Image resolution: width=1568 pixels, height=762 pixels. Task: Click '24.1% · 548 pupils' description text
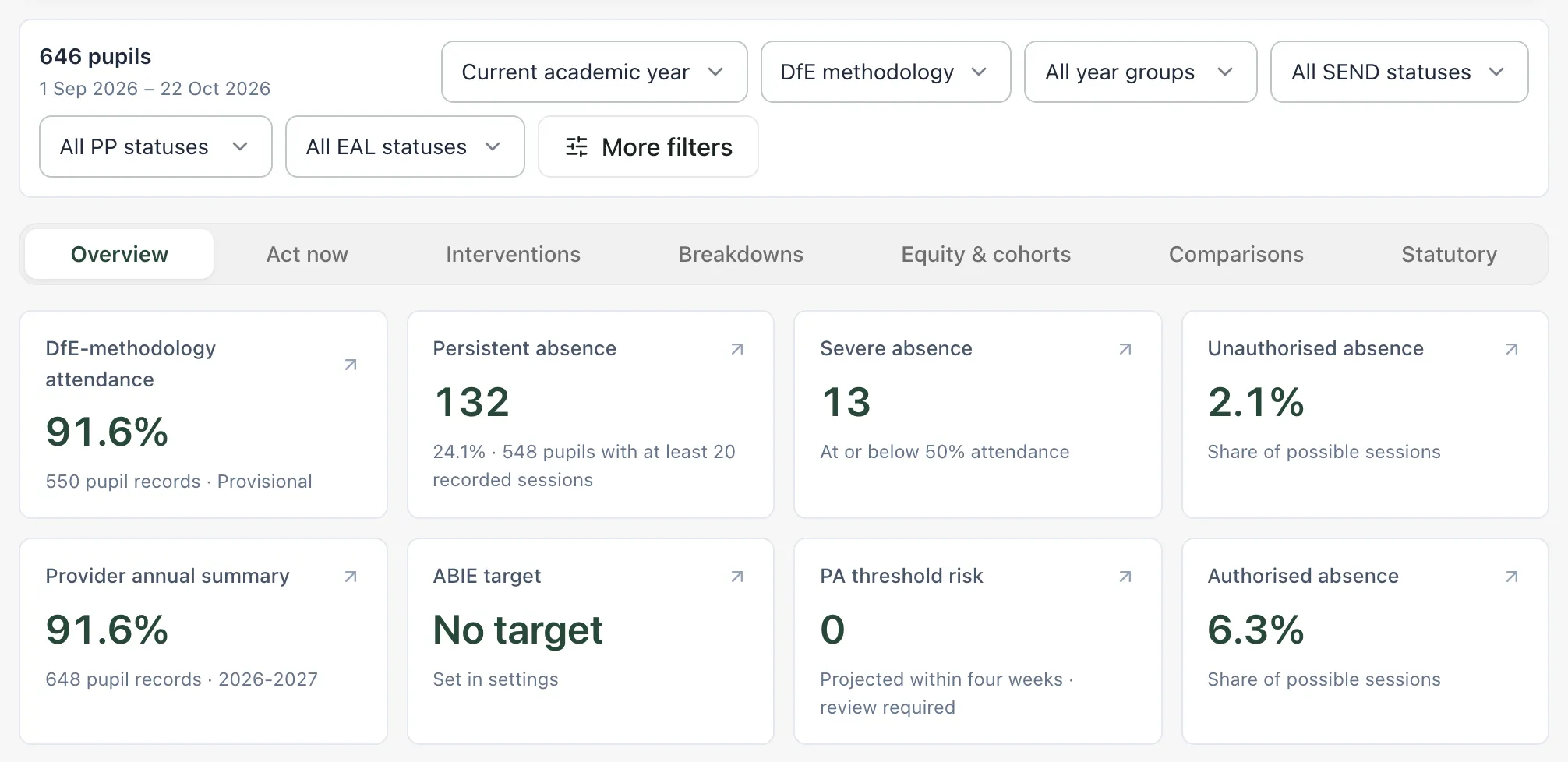point(584,466)
